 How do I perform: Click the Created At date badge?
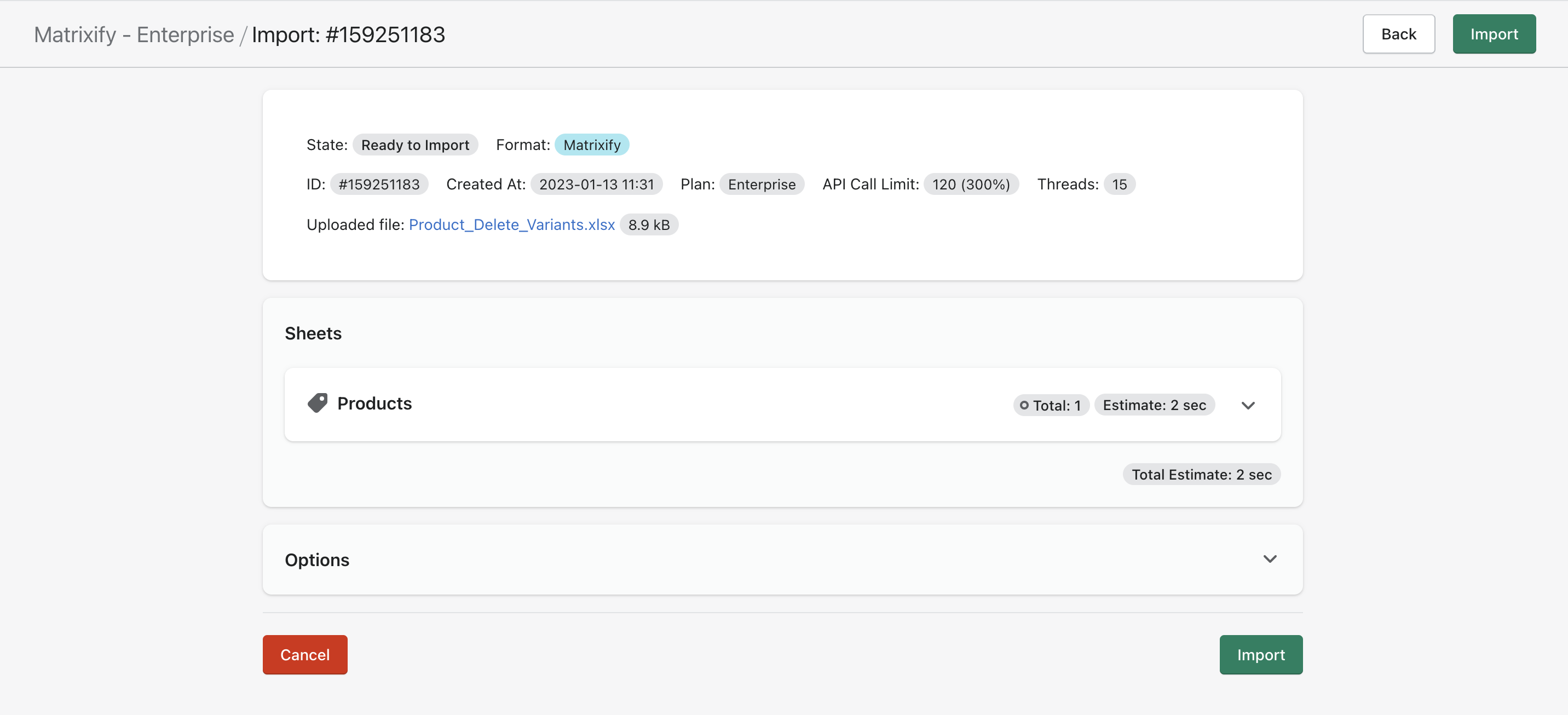[x=596, y=184]
